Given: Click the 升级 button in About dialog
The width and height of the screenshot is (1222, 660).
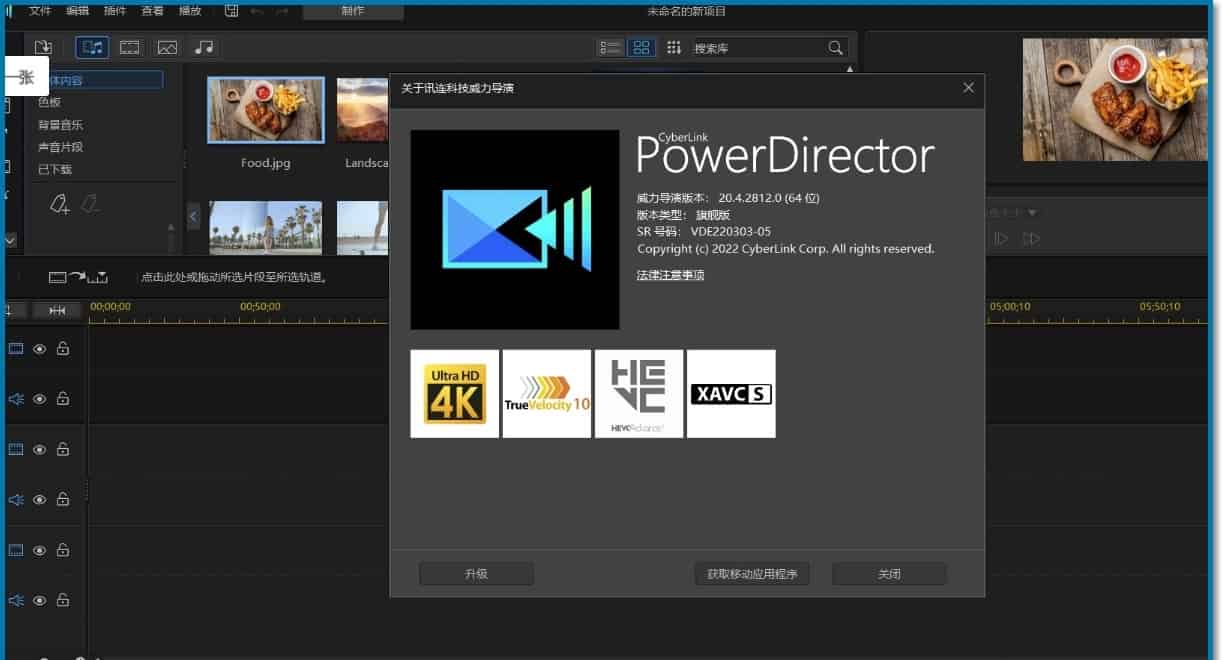Looking at the screenshot, I should [x=476, y=574].
